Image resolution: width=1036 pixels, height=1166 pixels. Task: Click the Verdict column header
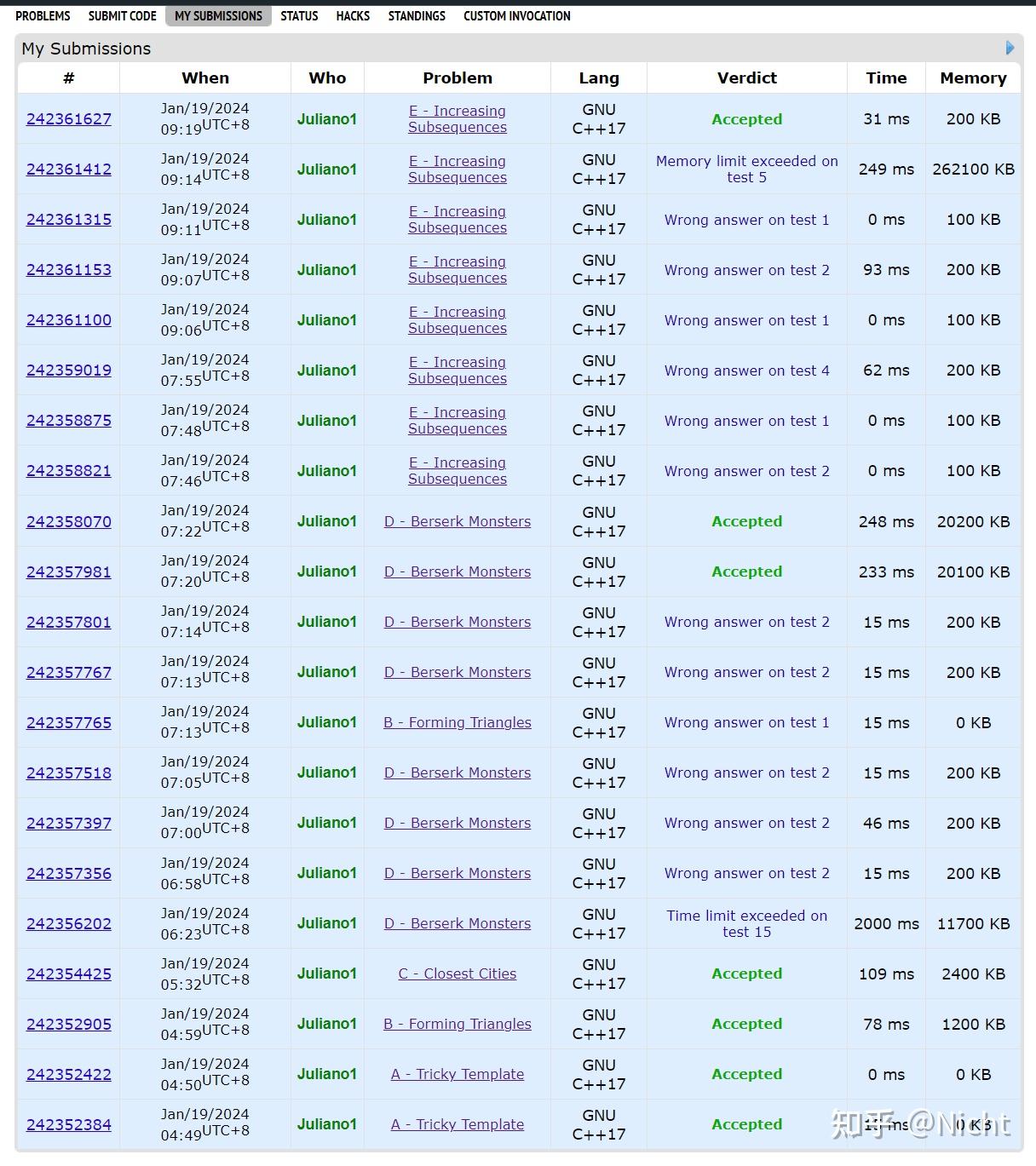click(746, 78)
